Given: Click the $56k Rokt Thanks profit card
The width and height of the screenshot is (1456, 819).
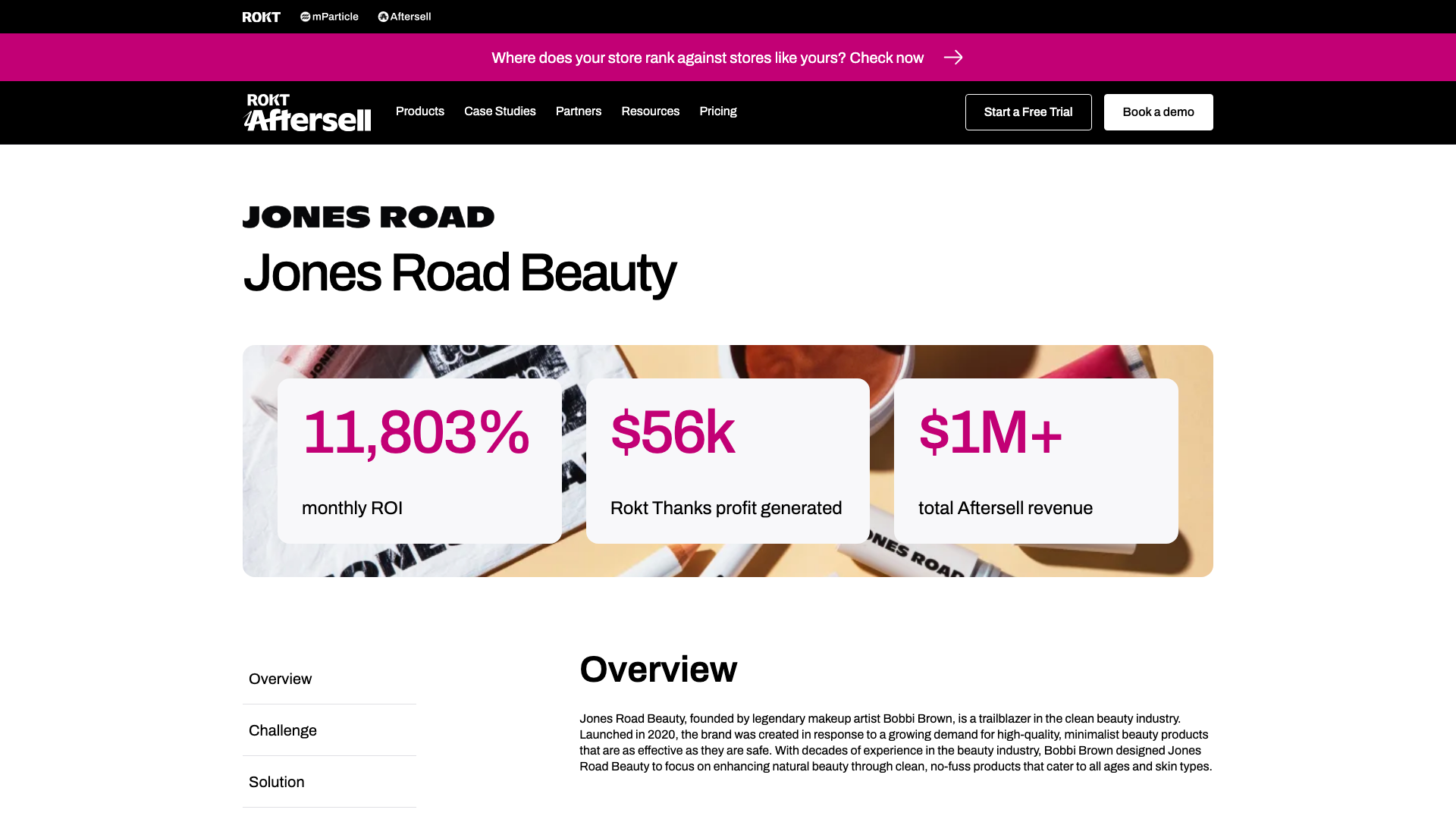Looking at the screenshot, I should tap(728, 461).
